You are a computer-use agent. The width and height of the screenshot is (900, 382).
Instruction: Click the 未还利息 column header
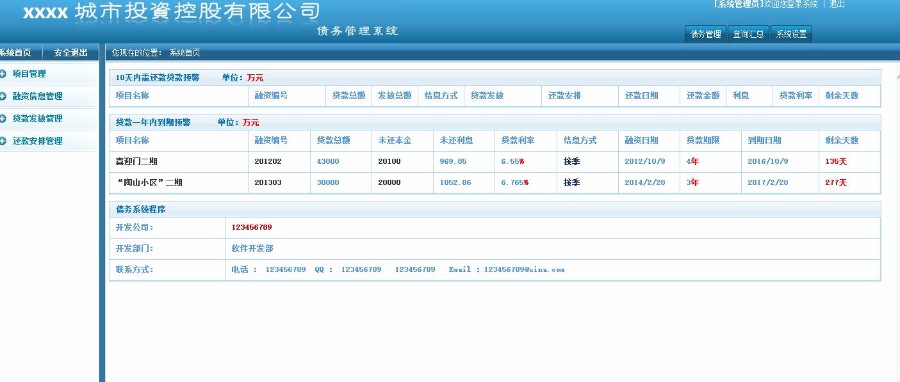pyautogui.click(x=457, y=141)
